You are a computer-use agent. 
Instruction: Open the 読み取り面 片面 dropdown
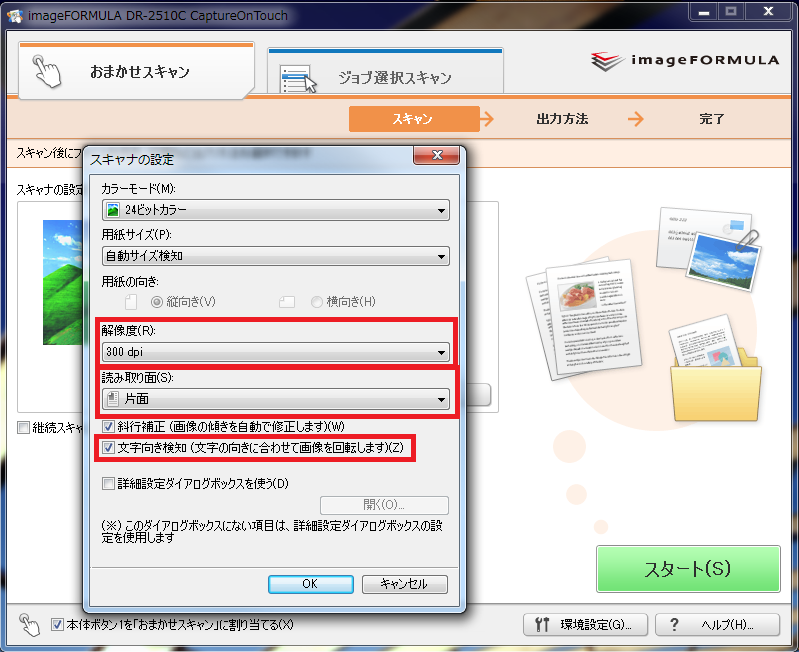point(276,399)
